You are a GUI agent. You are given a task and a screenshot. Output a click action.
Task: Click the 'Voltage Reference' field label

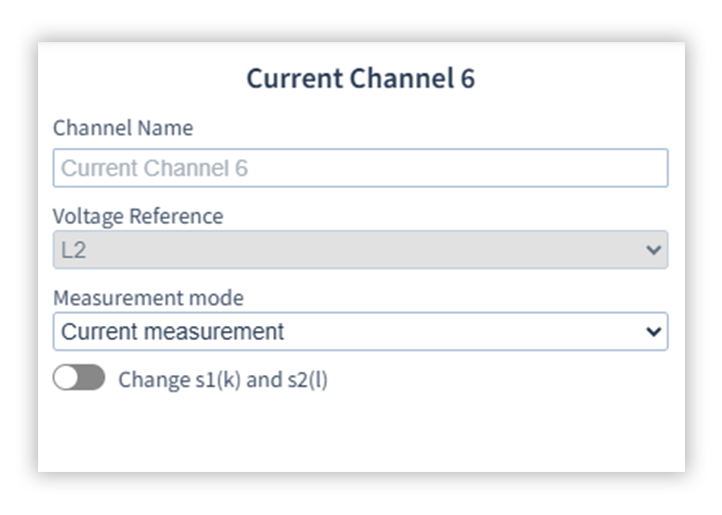click(138, 216)
